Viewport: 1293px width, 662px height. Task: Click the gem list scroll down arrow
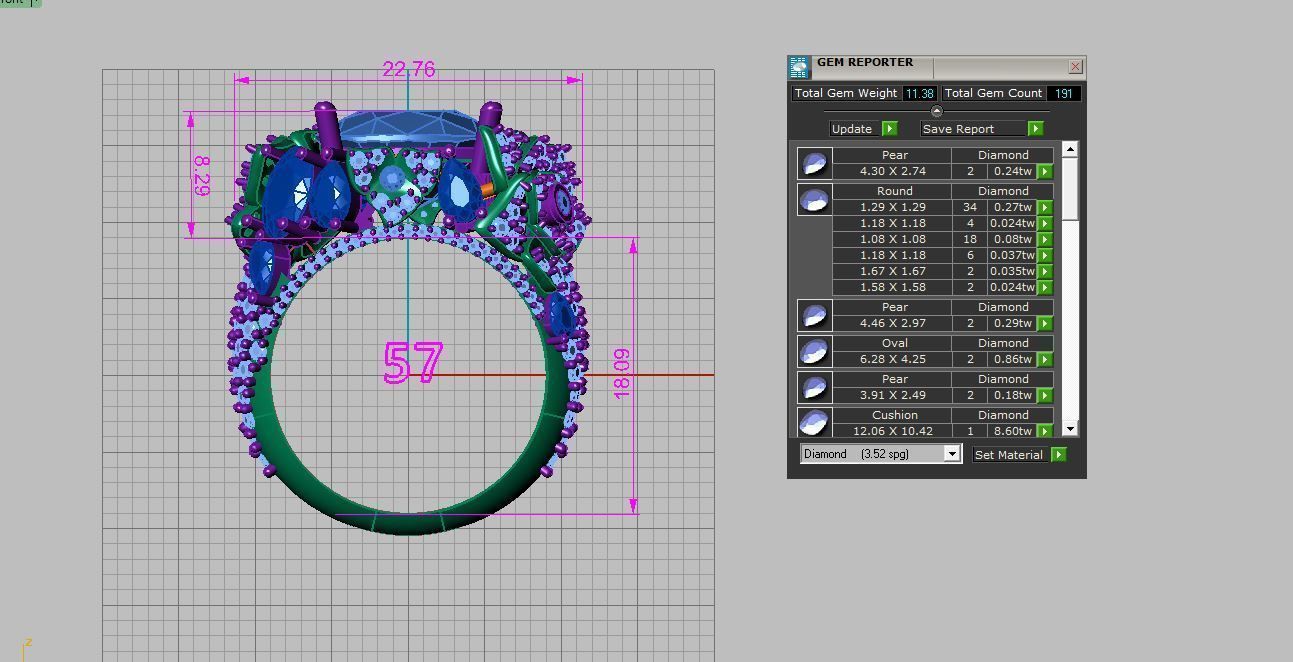pos(1070,429)
